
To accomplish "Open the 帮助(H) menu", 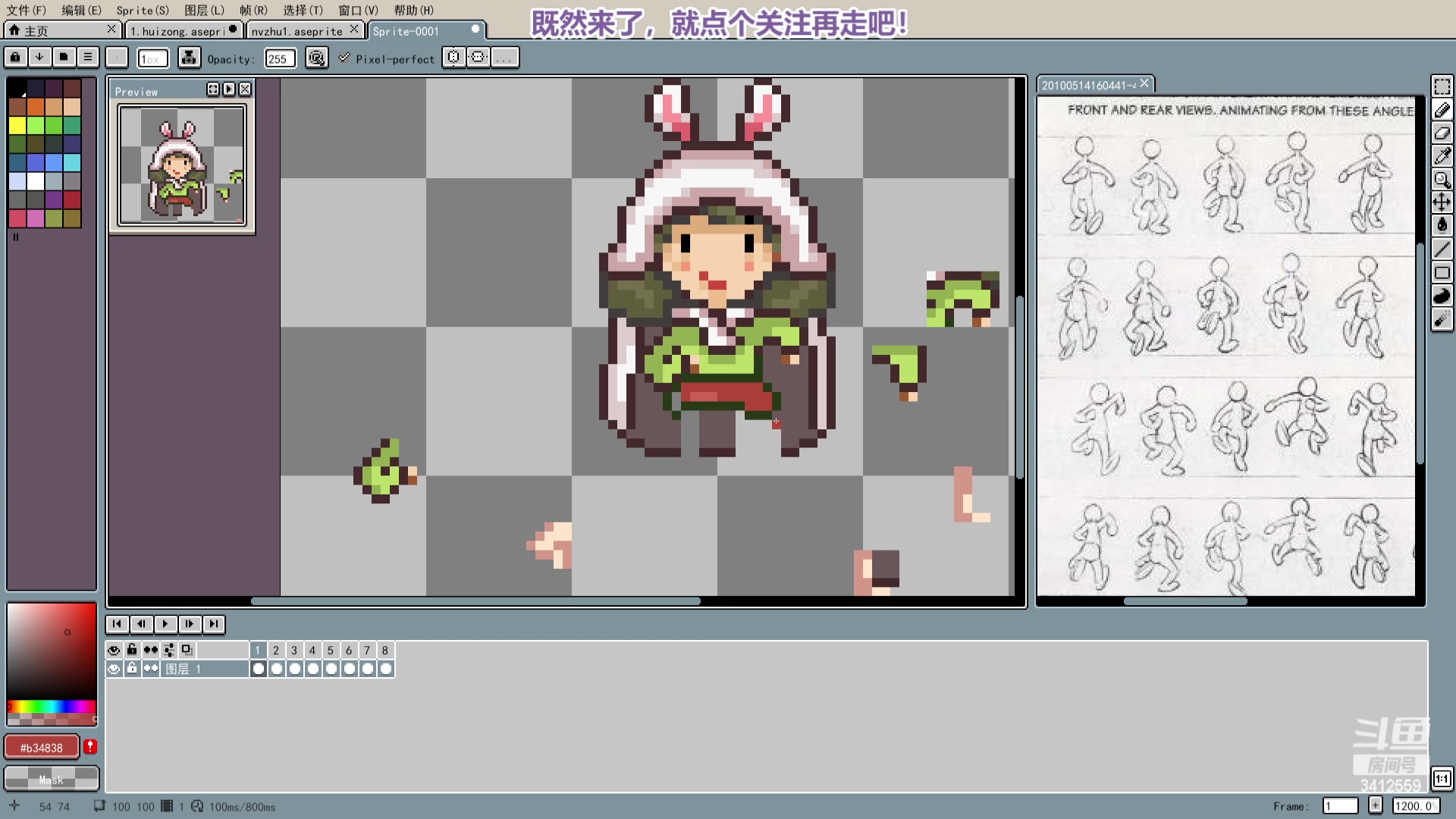I will 413,10.
